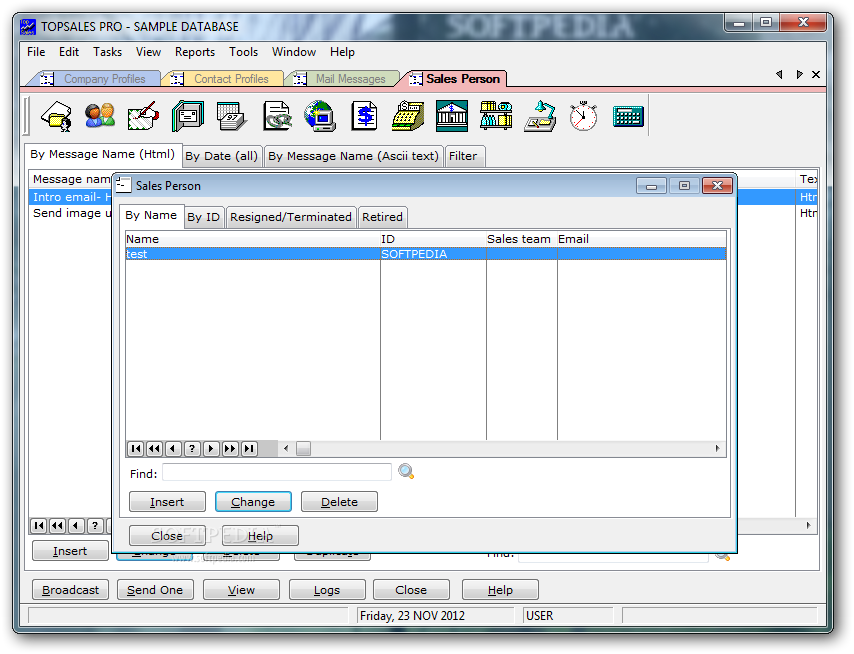Click the Logs button
Image resolution: width=854 pixels, height=654 pixels.
point(327,590)
